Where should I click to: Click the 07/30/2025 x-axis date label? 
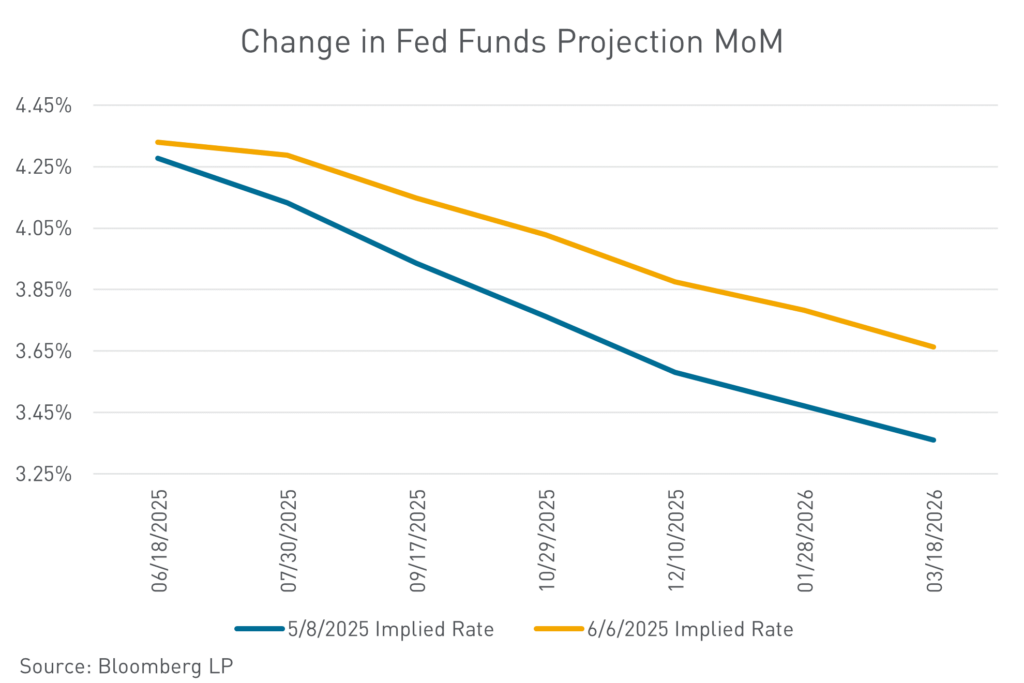pos(288,541)
